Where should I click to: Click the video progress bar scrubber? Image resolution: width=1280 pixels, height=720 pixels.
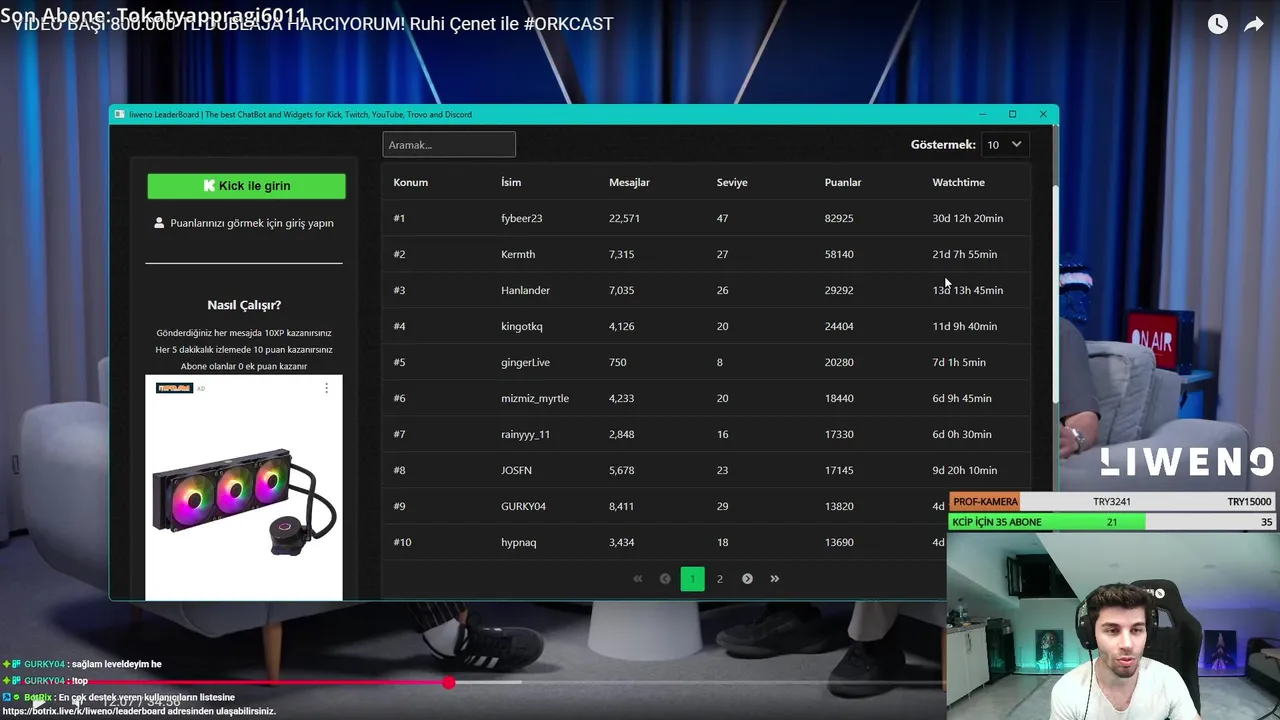click(449, 682)
